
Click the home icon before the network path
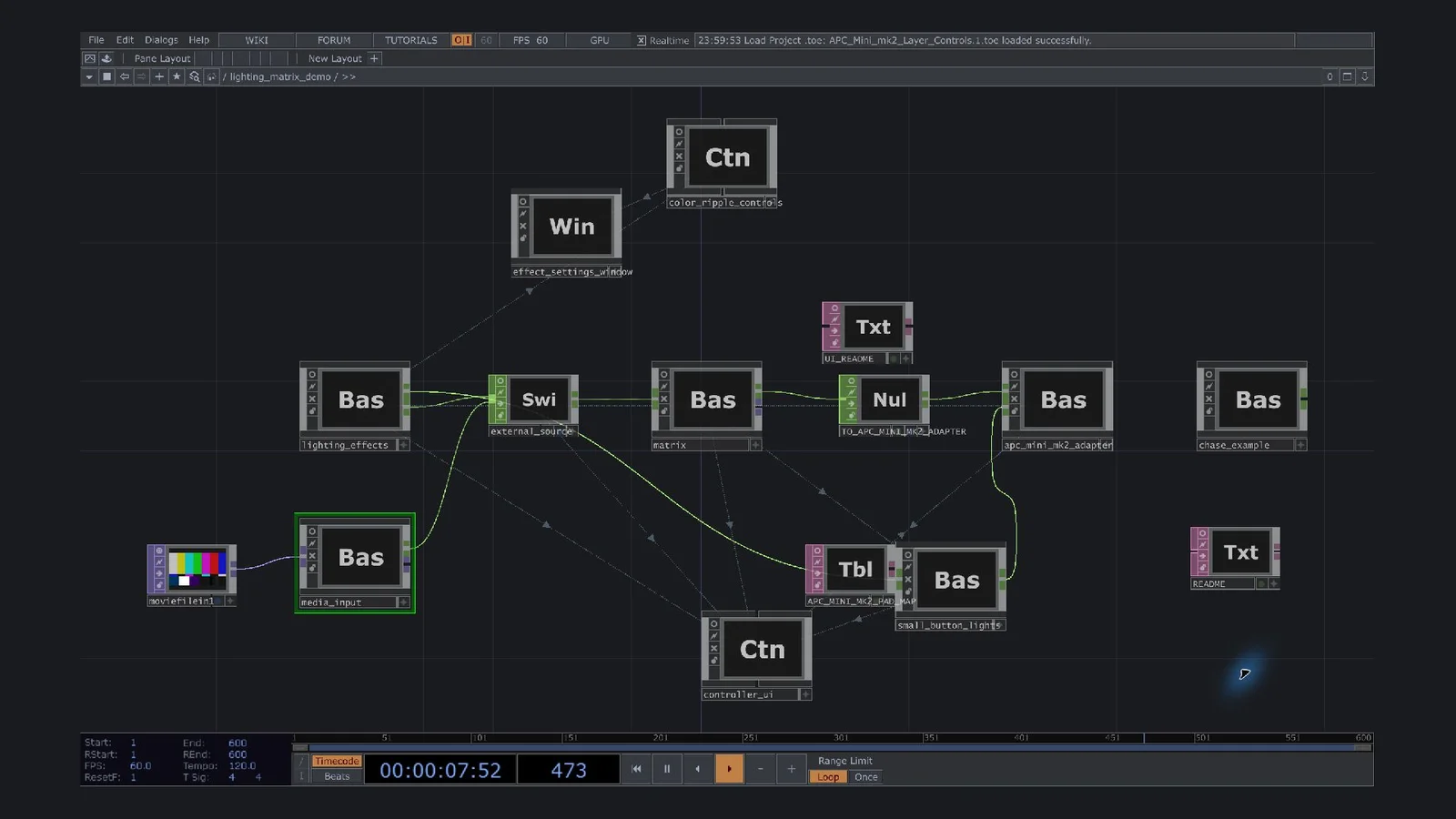(x=211, y=77)
